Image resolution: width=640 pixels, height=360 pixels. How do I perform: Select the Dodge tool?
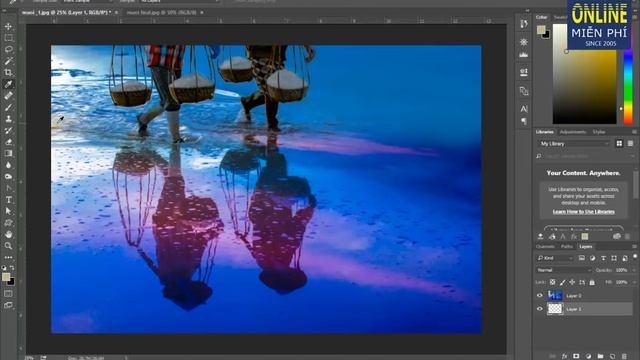click(8, 177)
